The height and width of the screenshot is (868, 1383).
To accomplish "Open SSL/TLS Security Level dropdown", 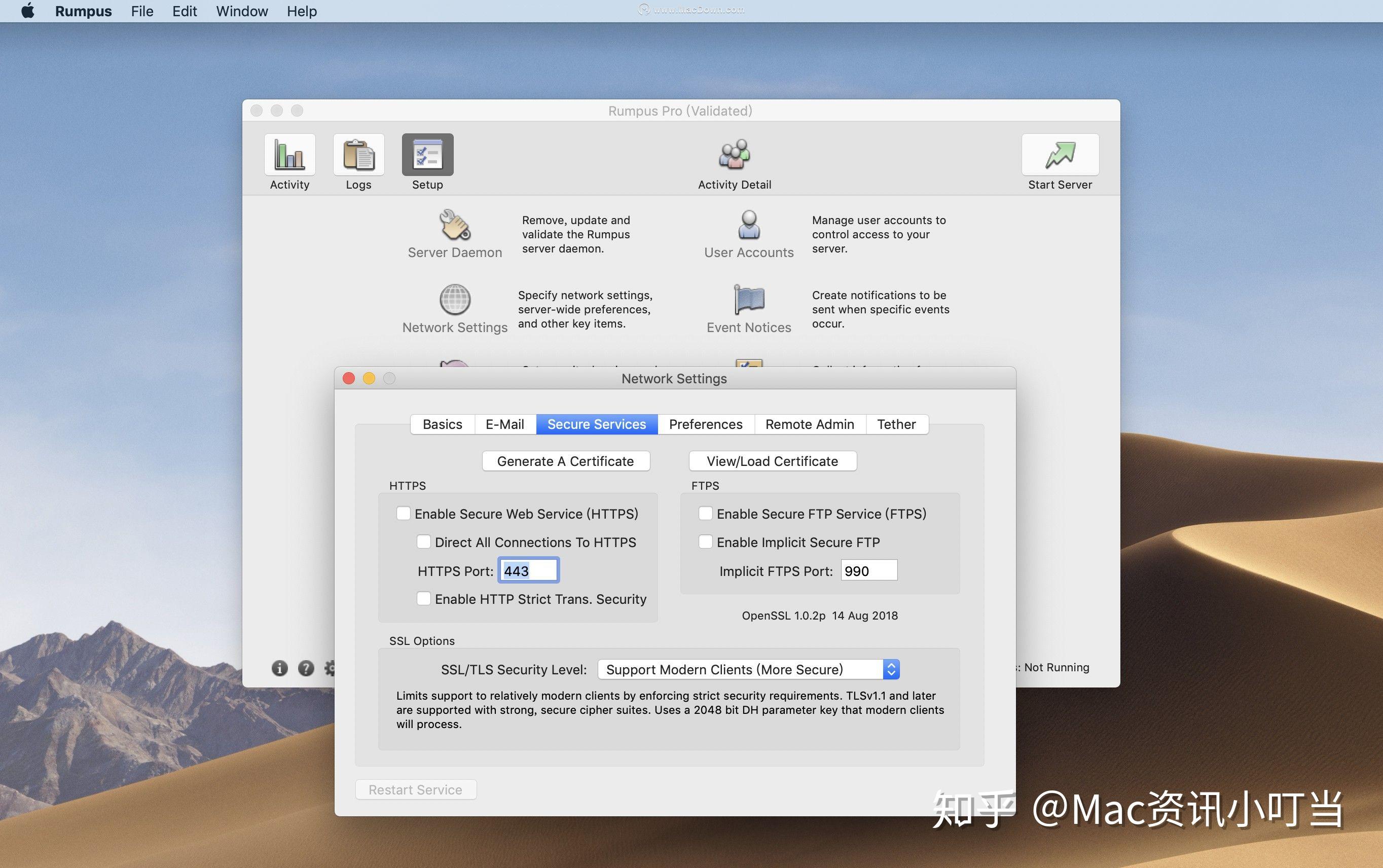I will pyautogui.click(x=748, y=669).
